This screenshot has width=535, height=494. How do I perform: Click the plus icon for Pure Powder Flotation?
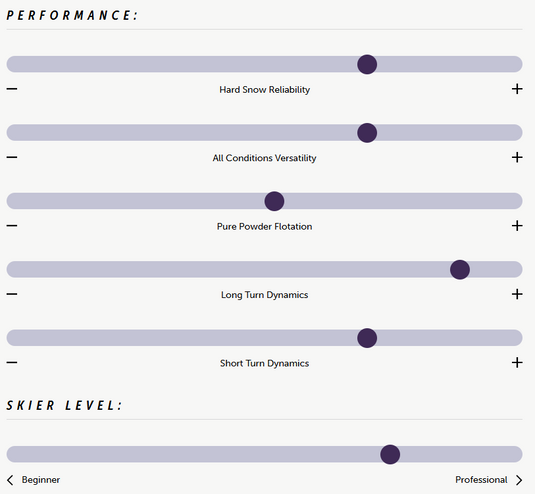pos(517,226)
